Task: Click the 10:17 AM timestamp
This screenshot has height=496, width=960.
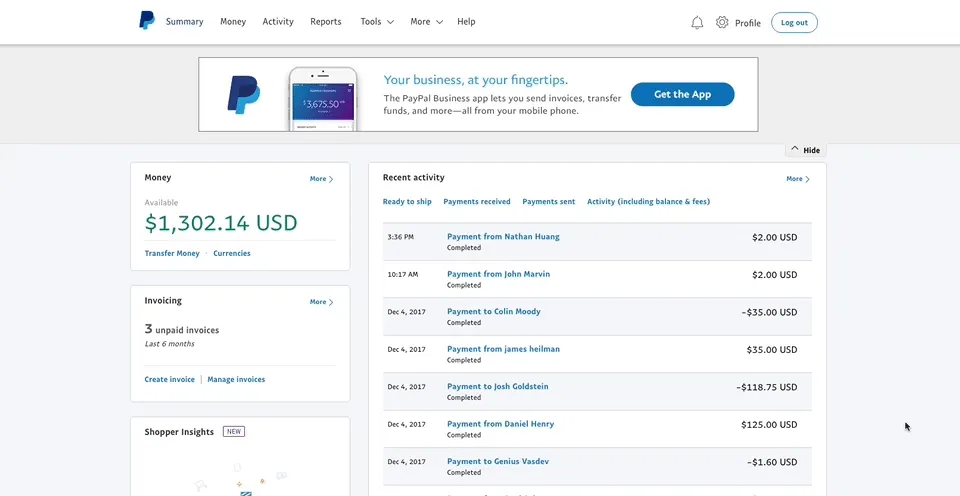Action: [x=403, y=274]
